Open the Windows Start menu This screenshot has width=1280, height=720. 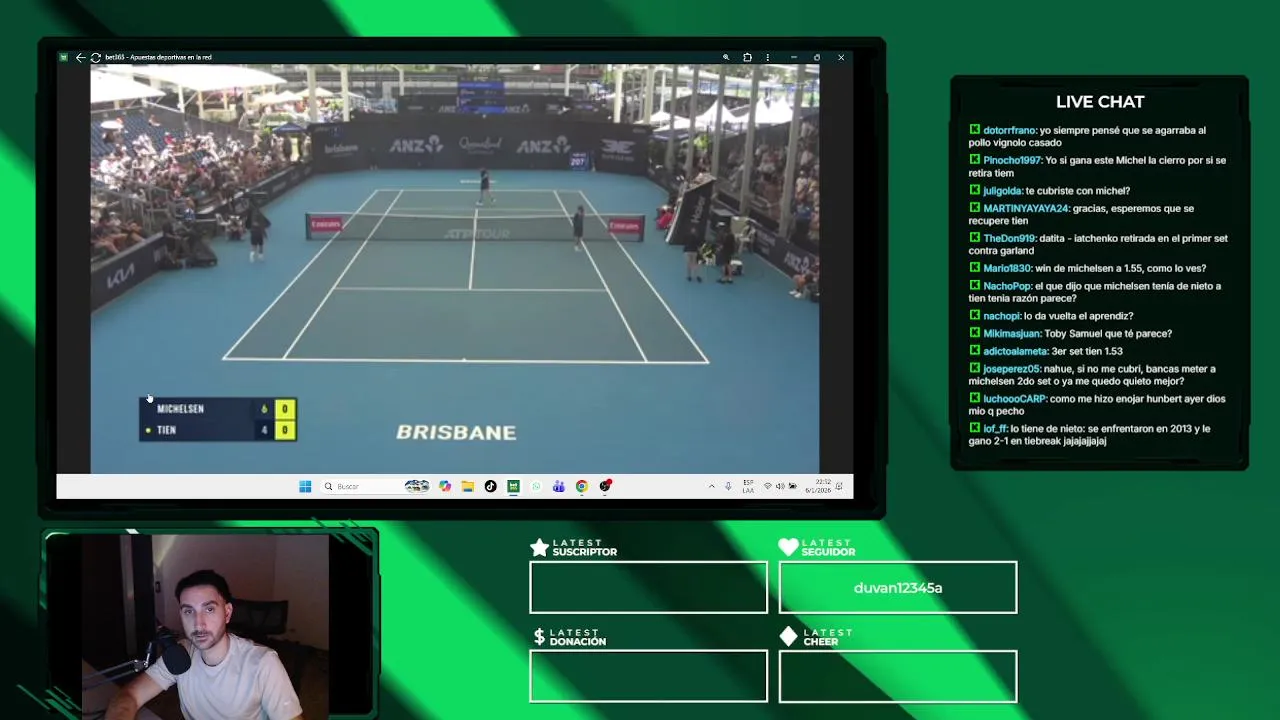point(305,487)
